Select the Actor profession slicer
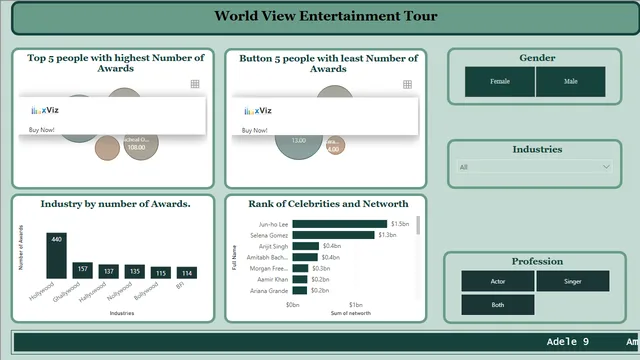Screen dimensions: 640x360 click(498, 281)
